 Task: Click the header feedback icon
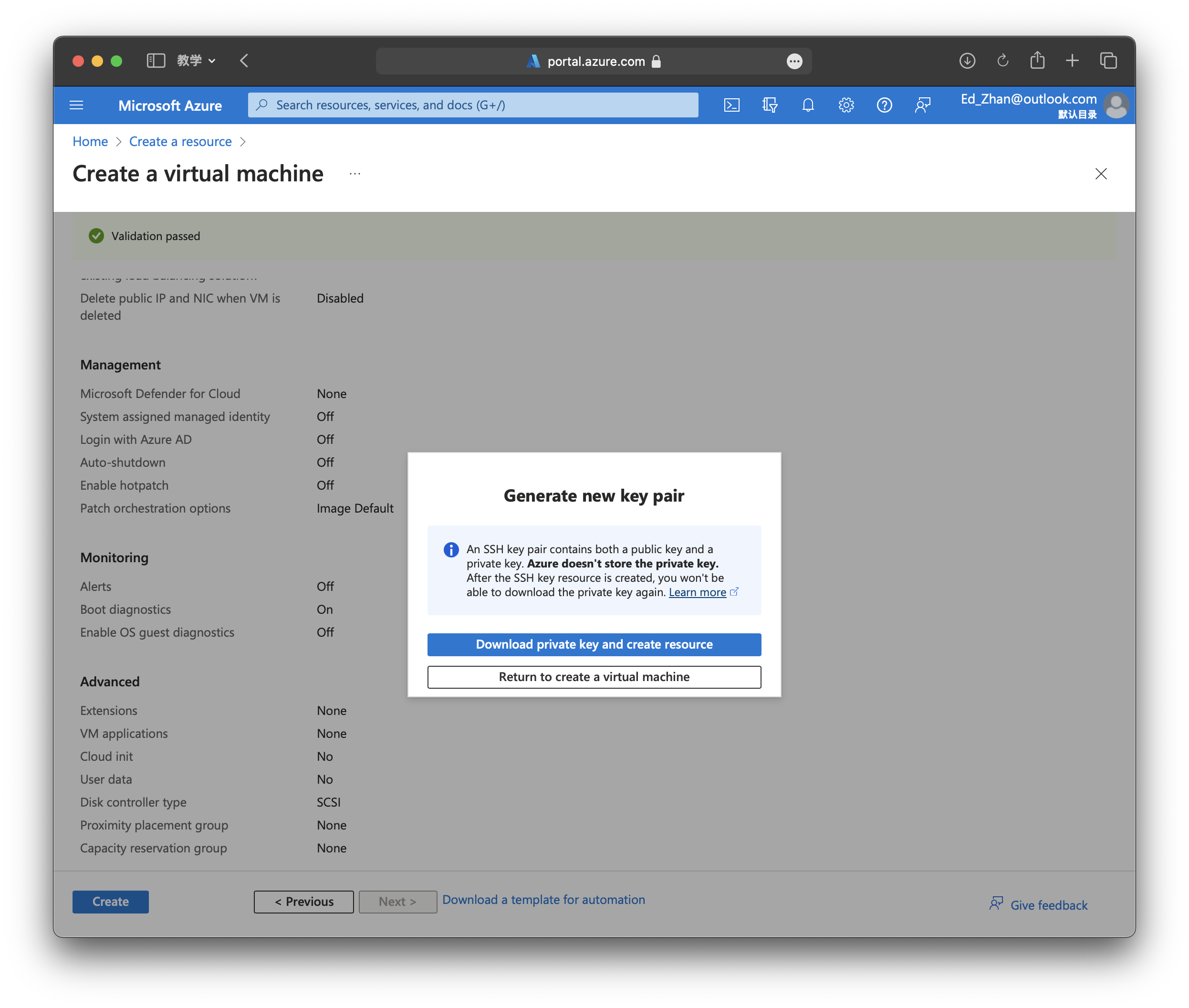pos(922,105)
